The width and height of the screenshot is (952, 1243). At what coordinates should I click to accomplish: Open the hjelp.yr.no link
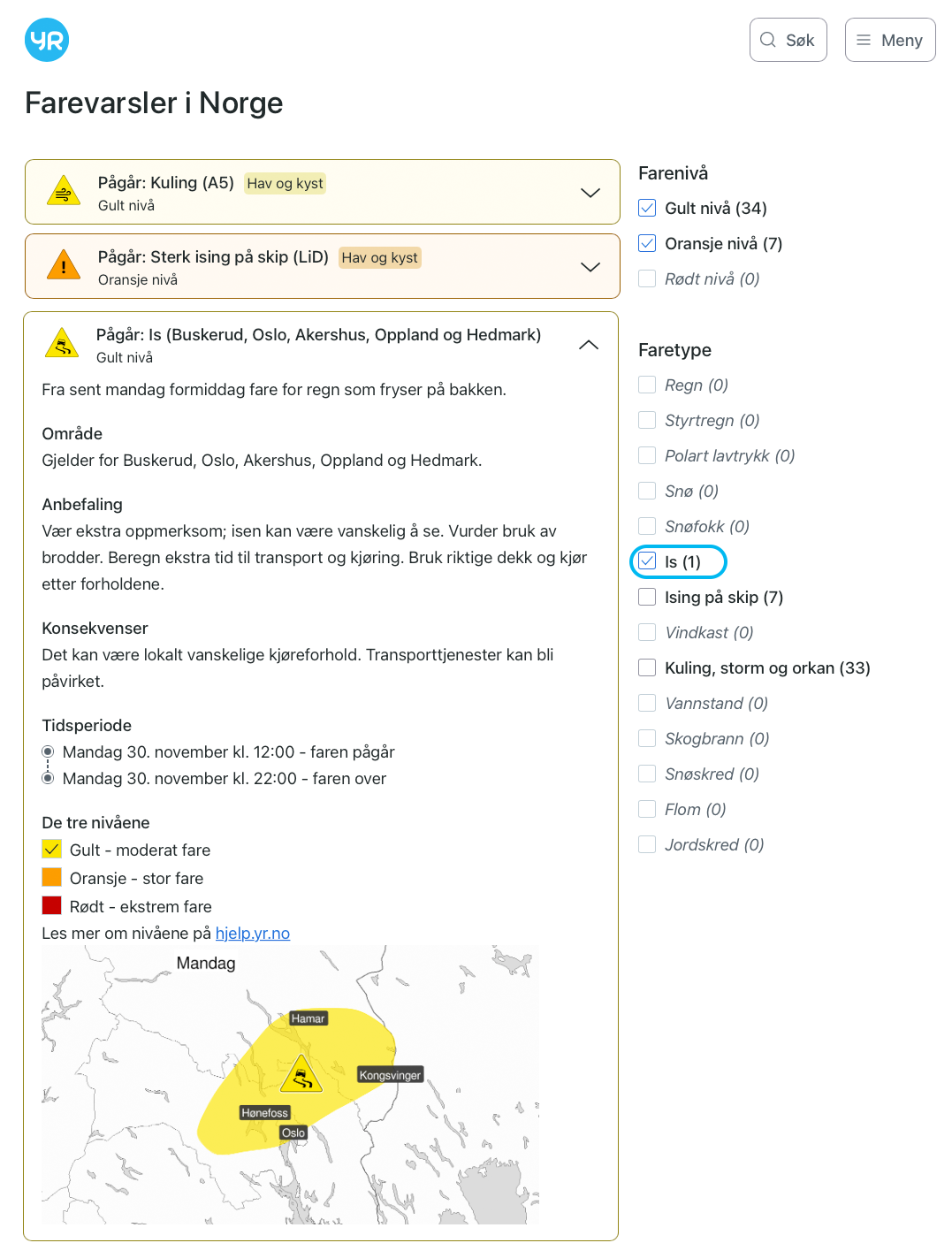click(253, 934)
